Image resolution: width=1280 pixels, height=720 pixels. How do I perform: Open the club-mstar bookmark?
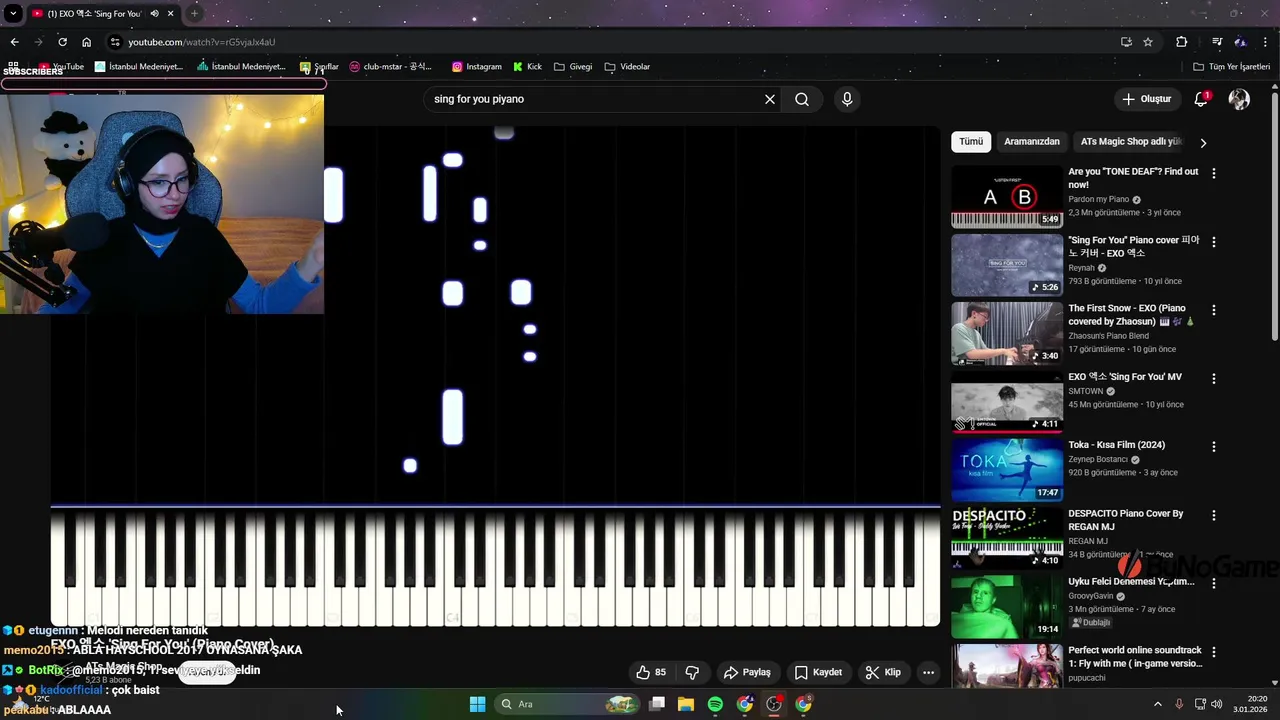[x=391, y=67]
